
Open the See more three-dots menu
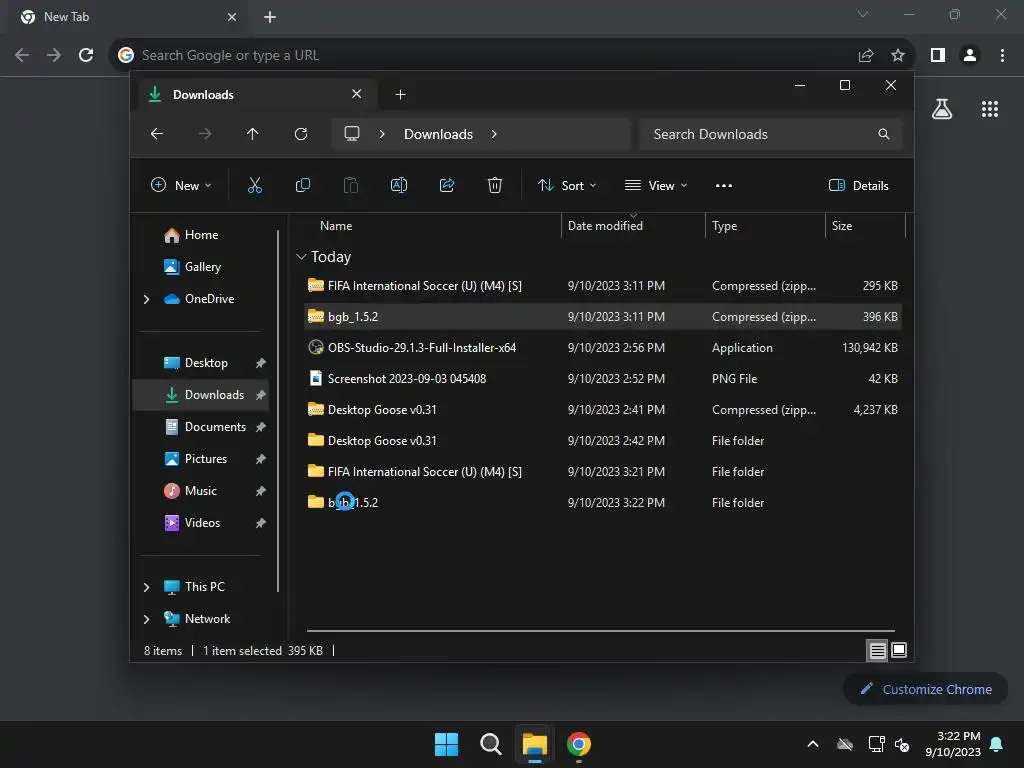(x=724, y=185)
